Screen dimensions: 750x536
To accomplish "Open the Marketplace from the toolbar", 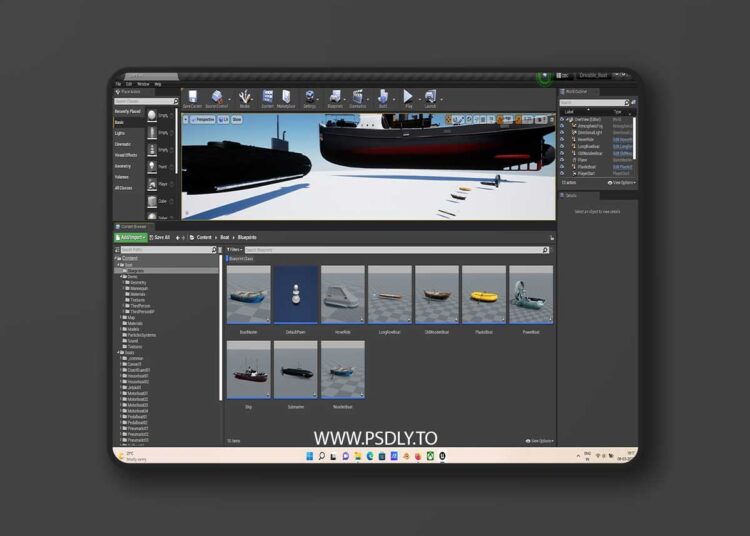I will tap(286, 98).
